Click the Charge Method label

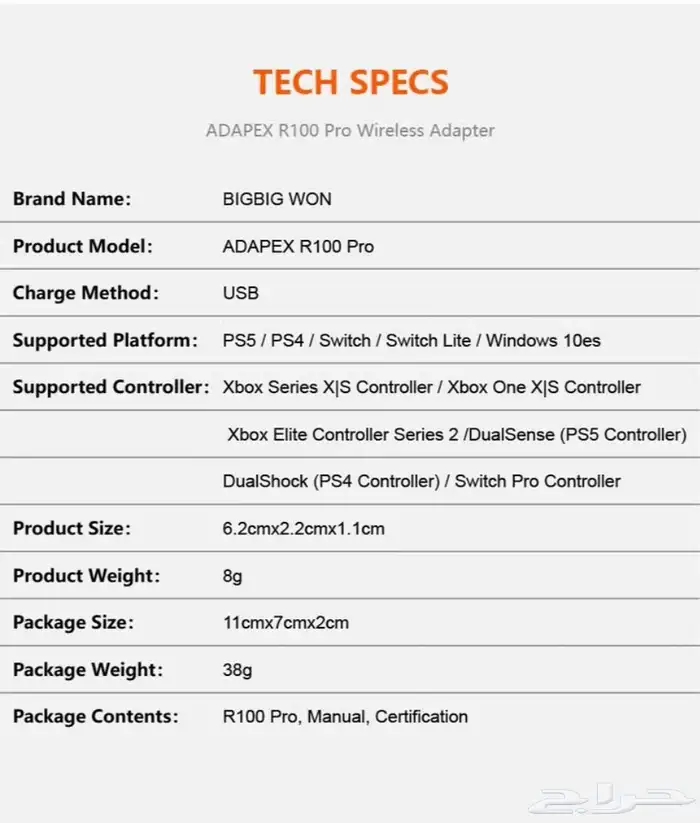(x=86, y=293)
